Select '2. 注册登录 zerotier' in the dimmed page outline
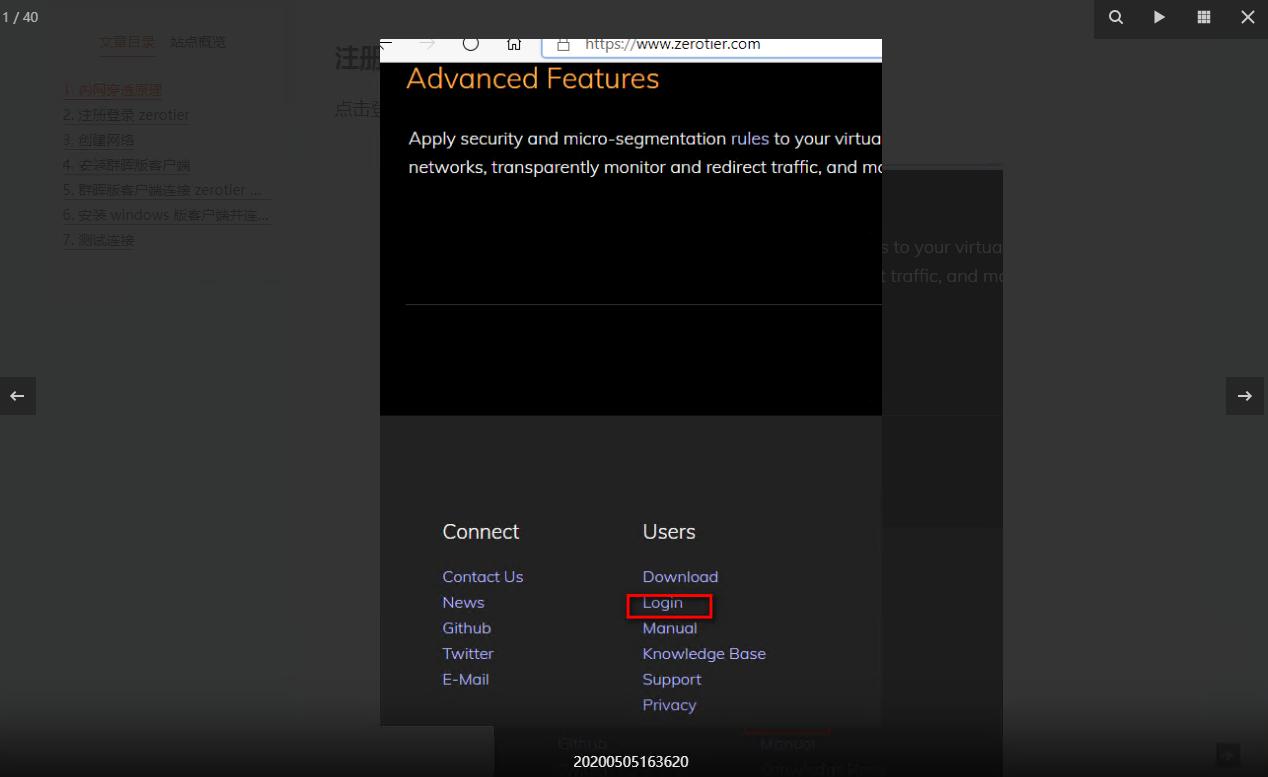1268x777 pixels. [126, 115]
